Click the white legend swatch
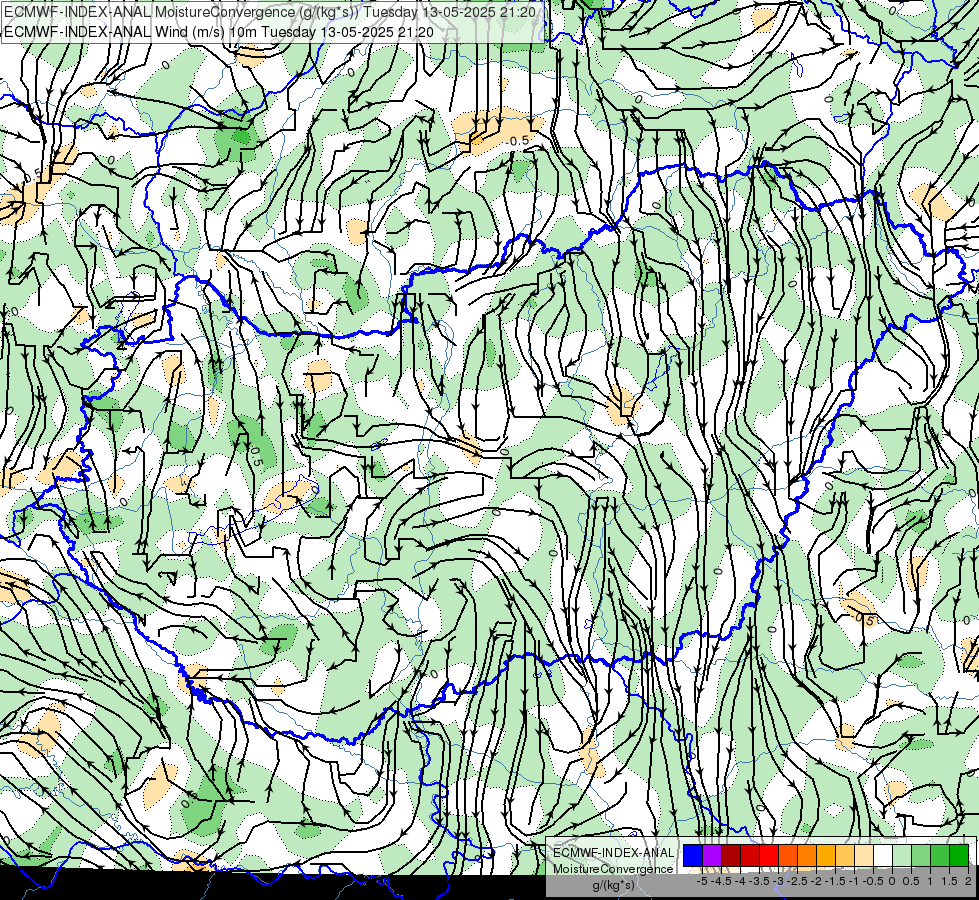Screen dimensions: 979x900 click(882, 856)
